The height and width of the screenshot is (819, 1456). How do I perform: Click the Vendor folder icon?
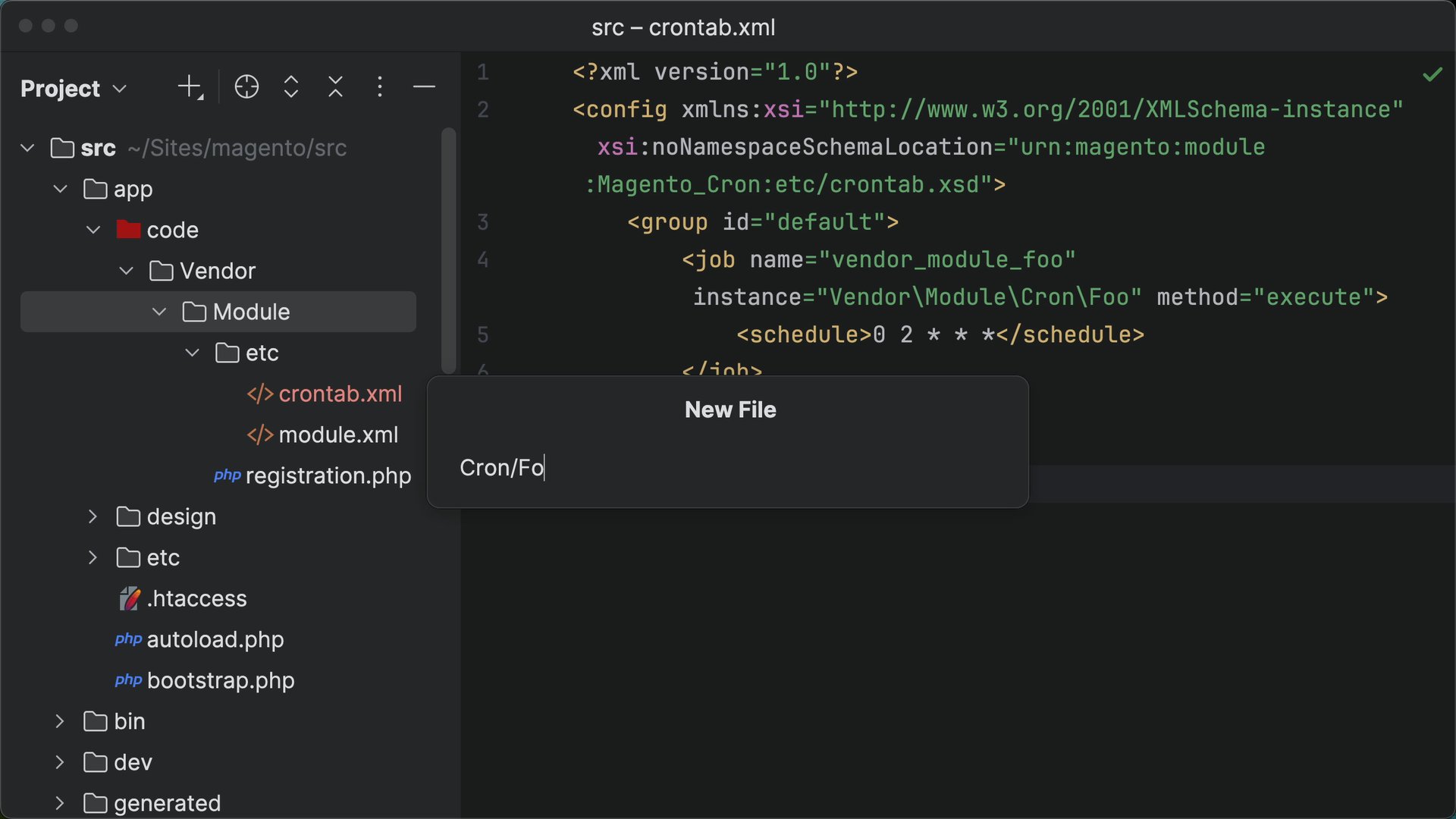[x=161, y=271]
